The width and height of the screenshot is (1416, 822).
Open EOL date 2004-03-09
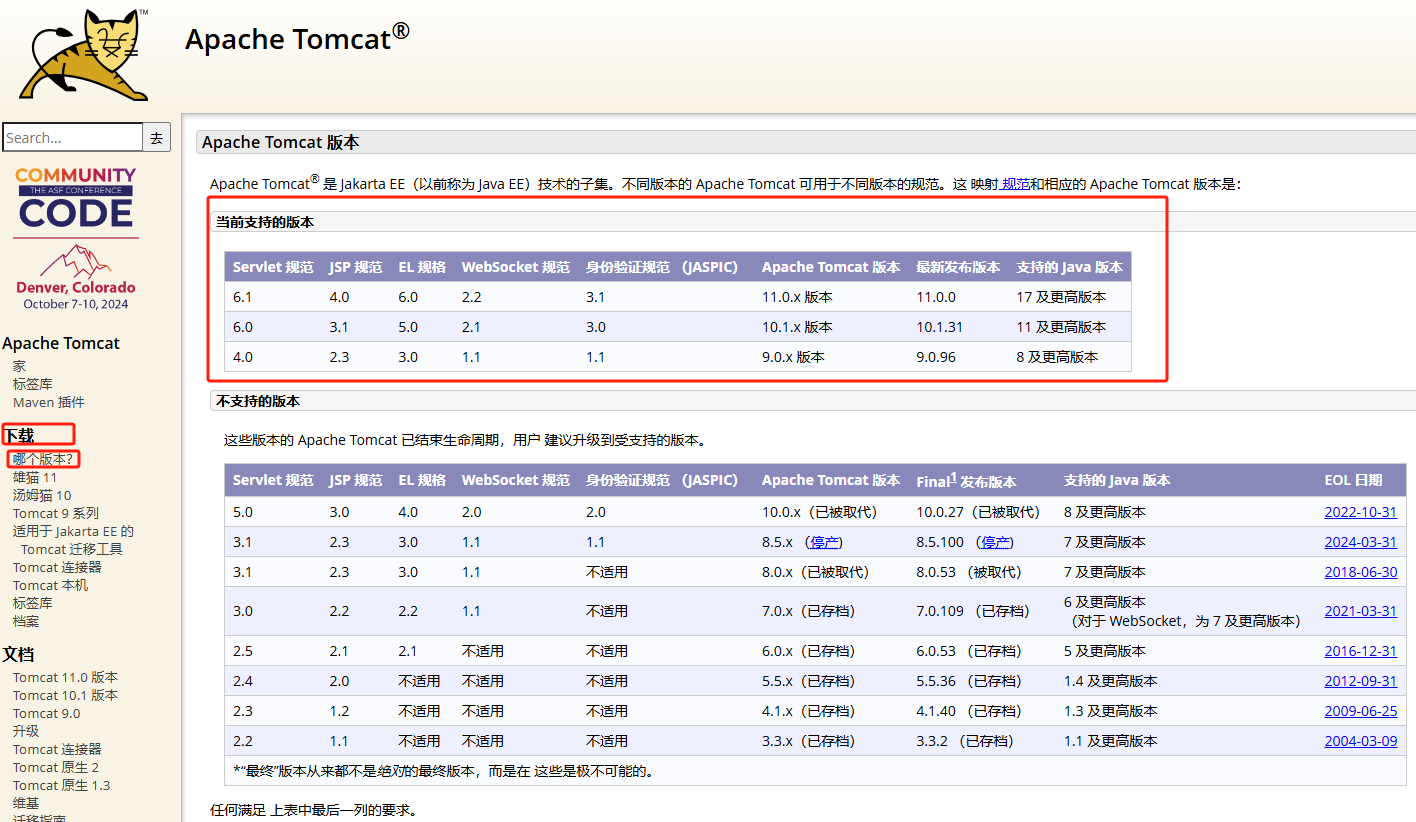(x=1361, y=741)
